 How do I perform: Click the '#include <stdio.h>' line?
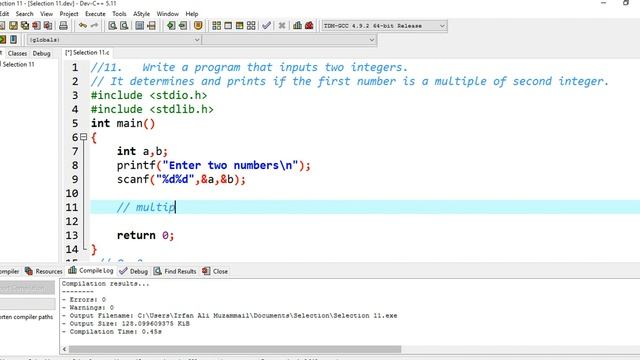click(x=149, y=95)
